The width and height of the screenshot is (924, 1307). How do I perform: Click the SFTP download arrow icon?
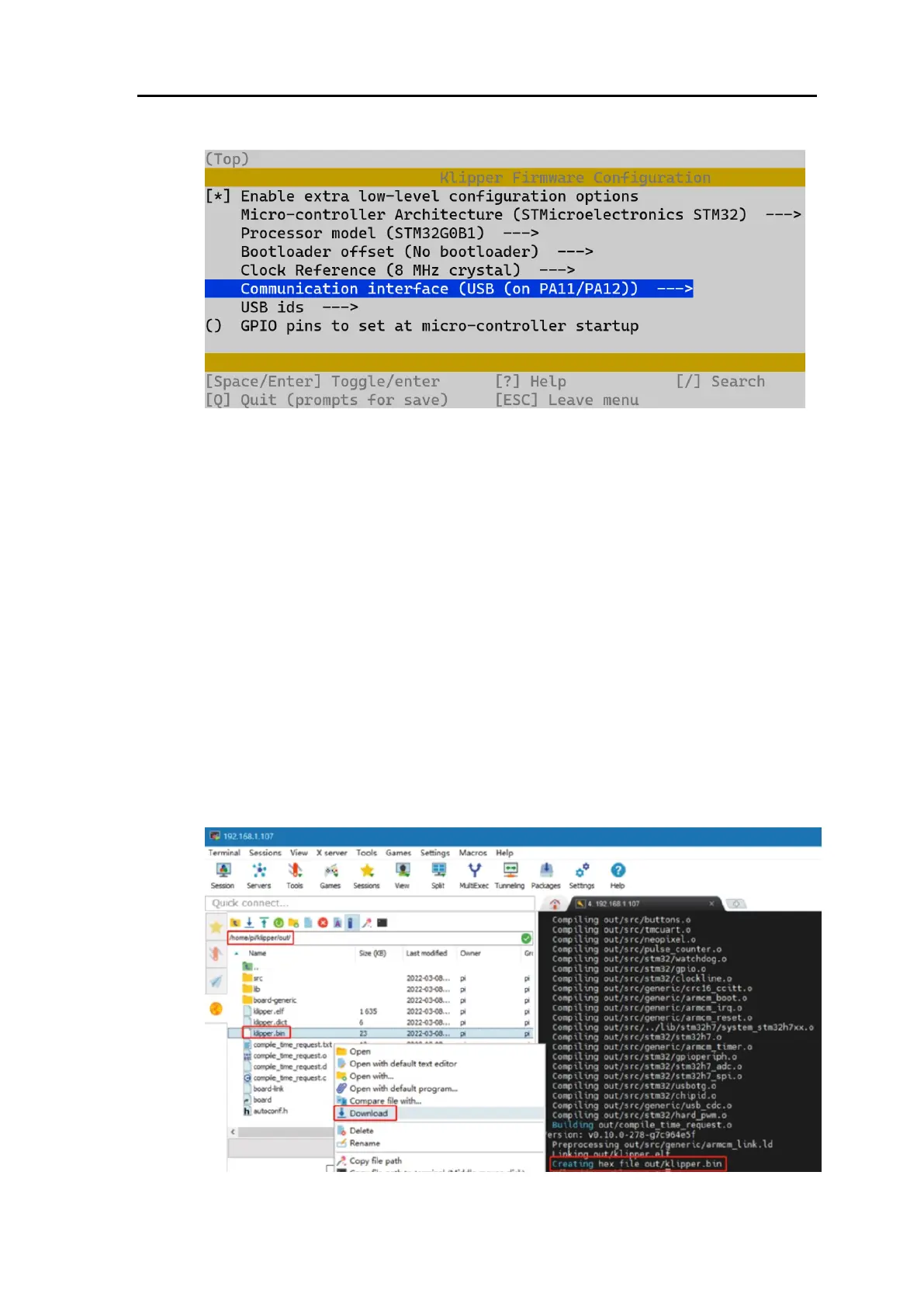(x=249, y=923)
